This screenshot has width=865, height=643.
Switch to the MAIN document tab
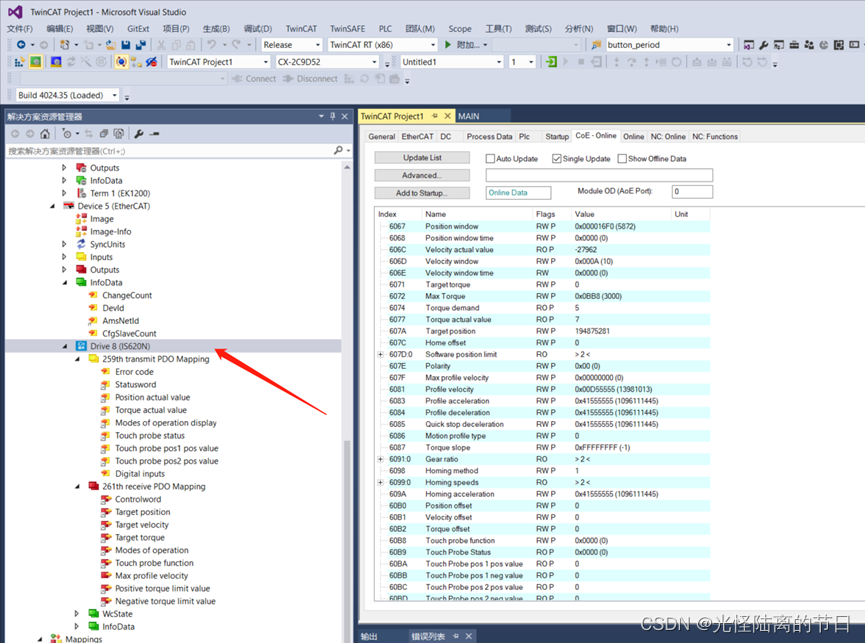tap(468, 116)
